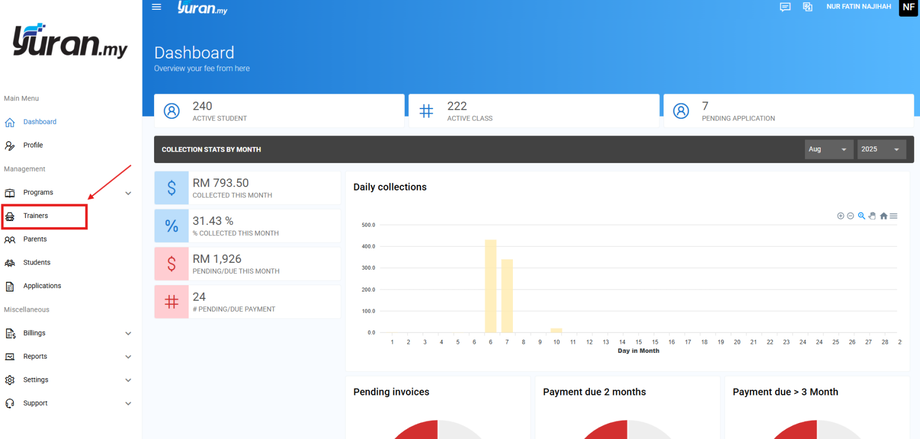Image resolution: width=920 pixels, height=439 pixels.
Task: Click chart zoom in plus icon
Action: click(840, 216)
